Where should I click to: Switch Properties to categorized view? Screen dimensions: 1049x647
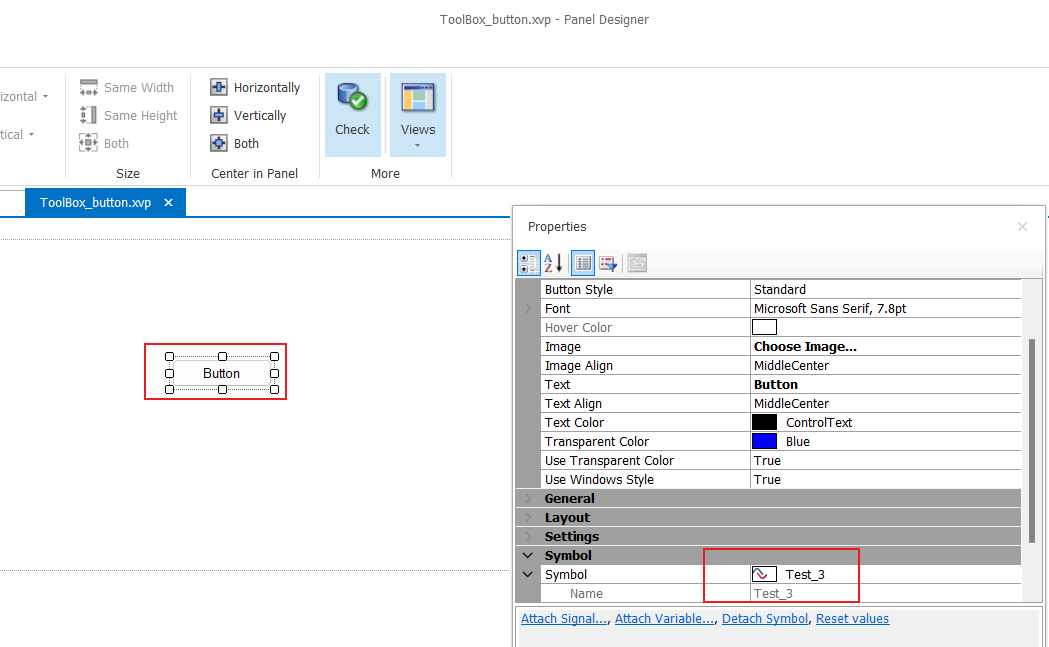point(529,264)
